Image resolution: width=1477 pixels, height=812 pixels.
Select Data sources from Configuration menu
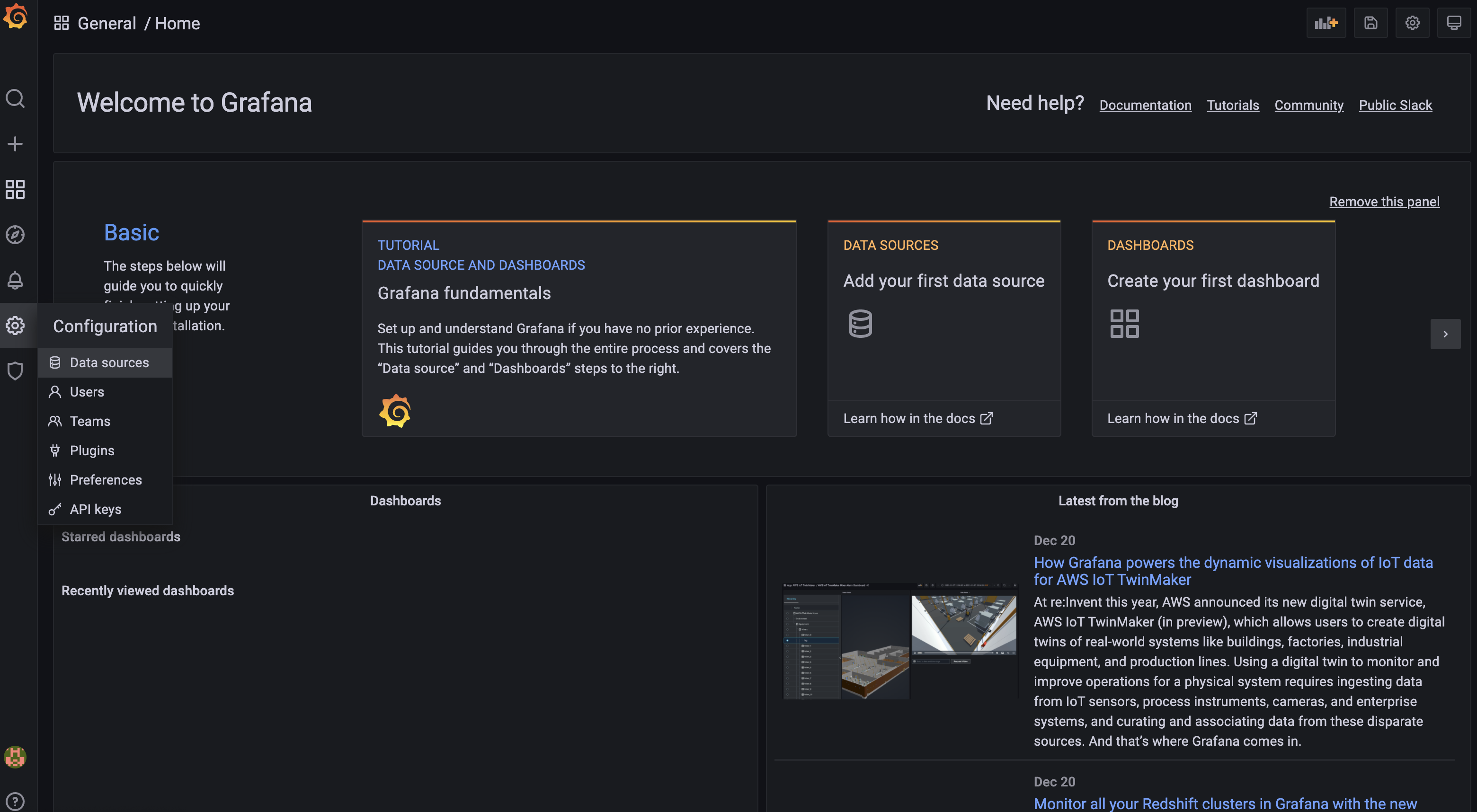pos(106,363)
